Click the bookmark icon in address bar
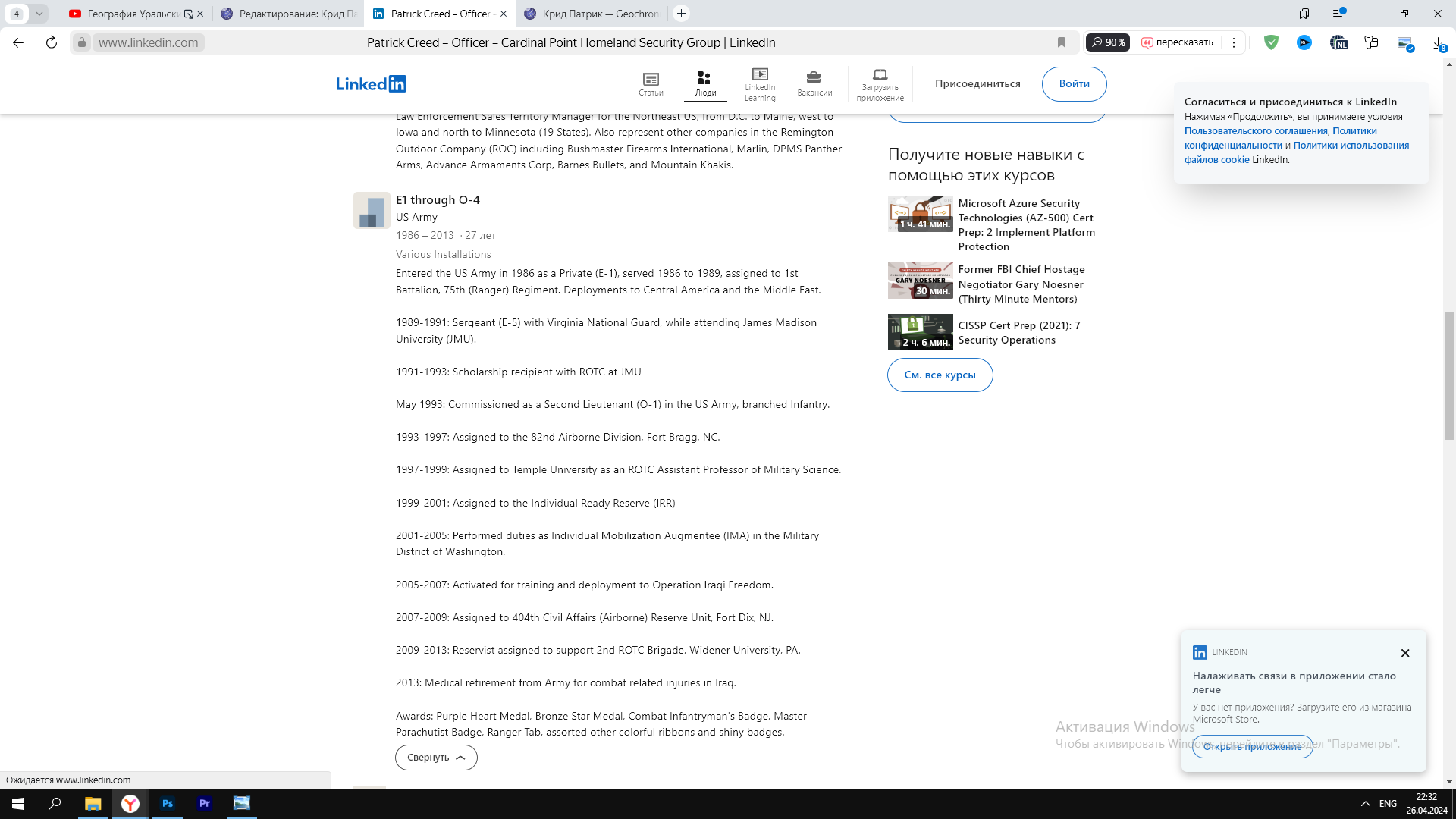Image resolution: width=1456 pixels, height=819 pixels. [1062, 42]
